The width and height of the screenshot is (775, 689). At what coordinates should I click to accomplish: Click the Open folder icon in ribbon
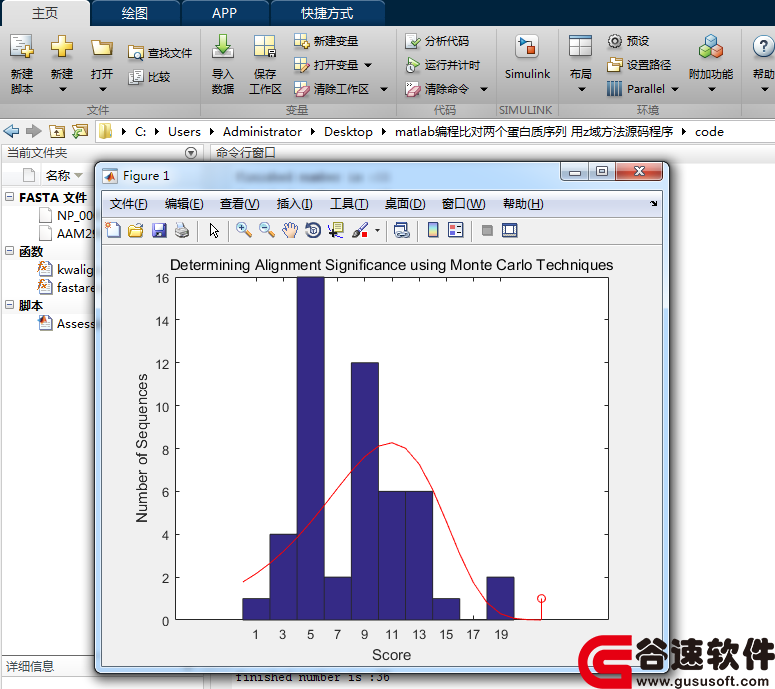(102, 47)
